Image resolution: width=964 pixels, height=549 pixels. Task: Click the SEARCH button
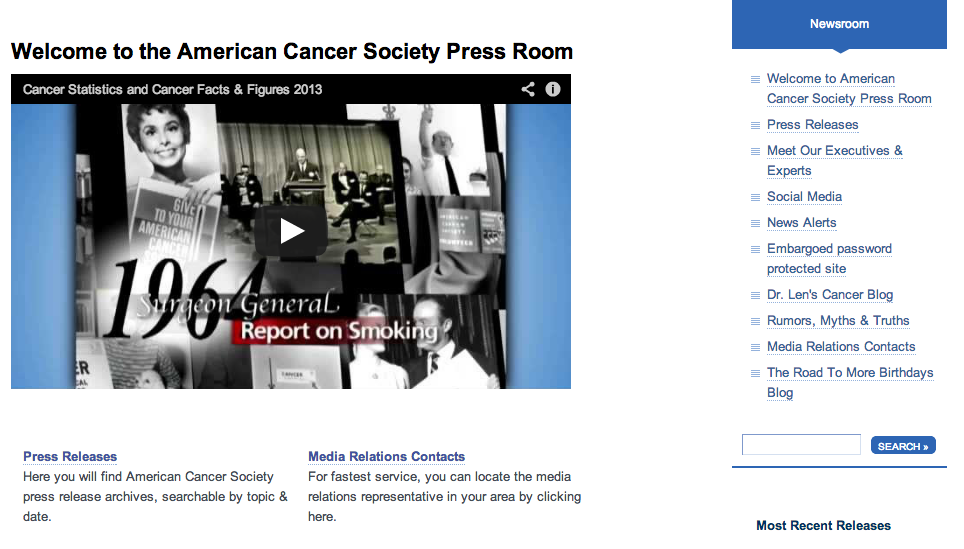coord(903,446)
